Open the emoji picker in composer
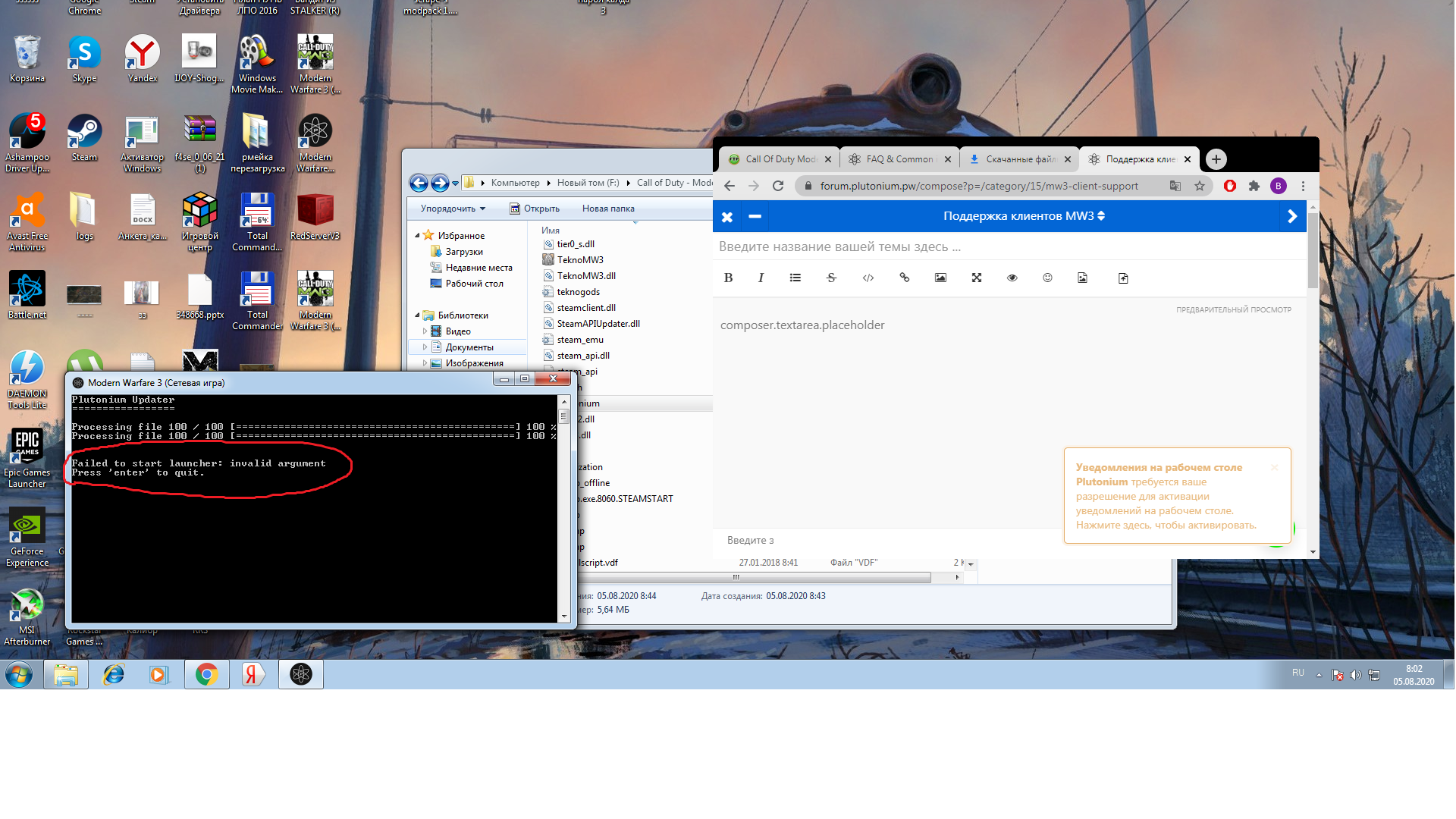Viewport: 1456px width, 819px height. point(1047,278)
